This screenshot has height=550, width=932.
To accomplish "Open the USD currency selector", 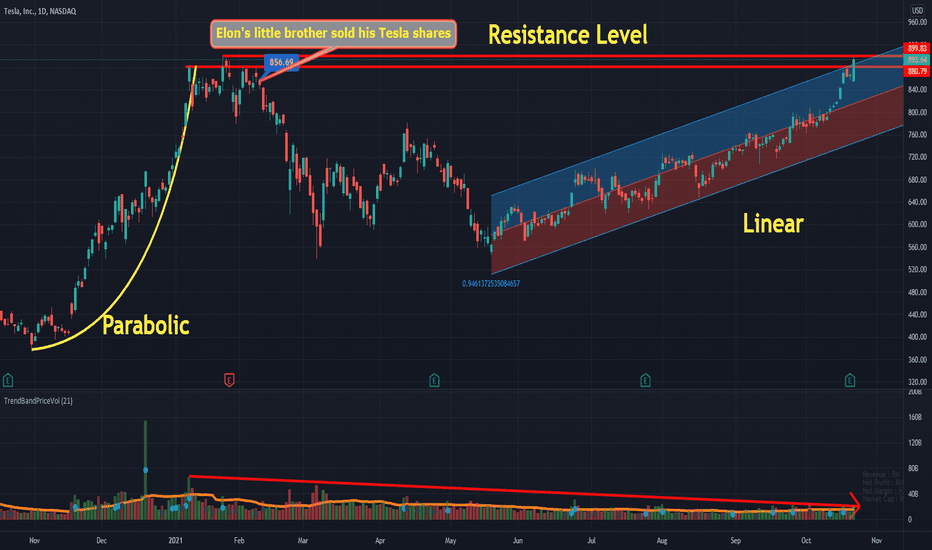I will [918, 11].
